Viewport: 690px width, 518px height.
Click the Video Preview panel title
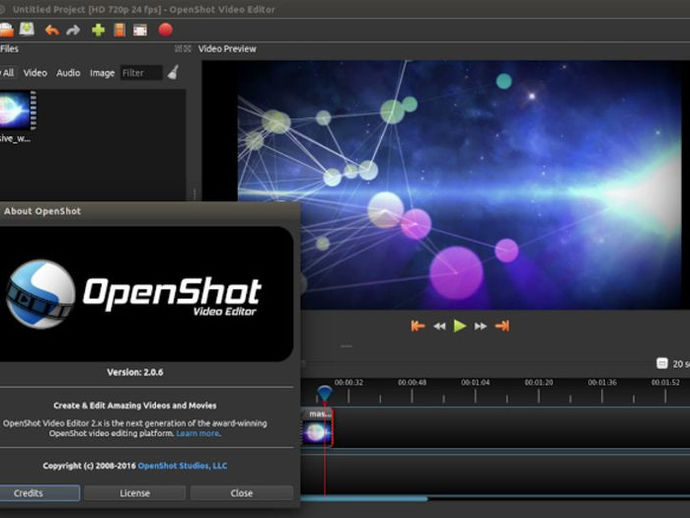227,49
